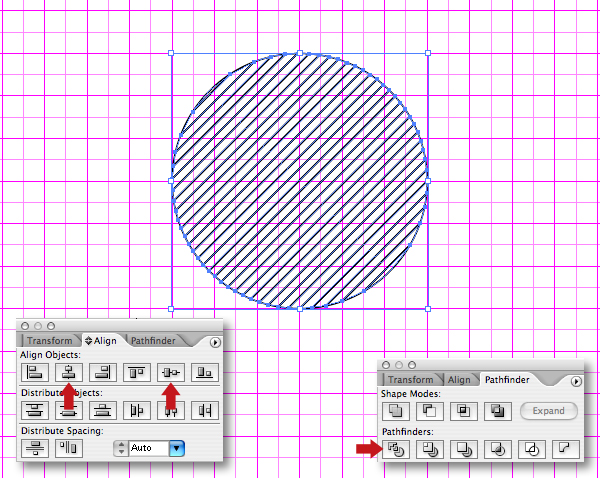Open the Distribute Spacing Auto dropdown arrow
This screenshot has width=600, height=478.
176,448
